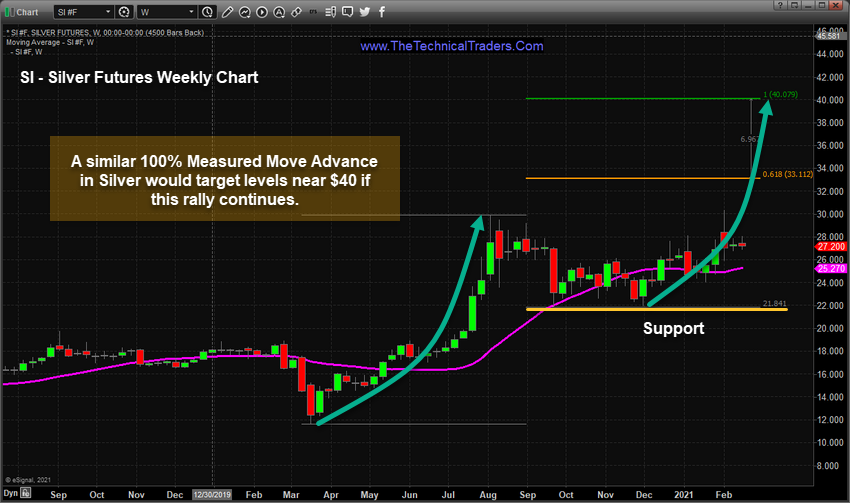The height and width of the screenshot is (503, 850).
Task: Share chart via Twitter bird icon
Action: tap(365, 12)
